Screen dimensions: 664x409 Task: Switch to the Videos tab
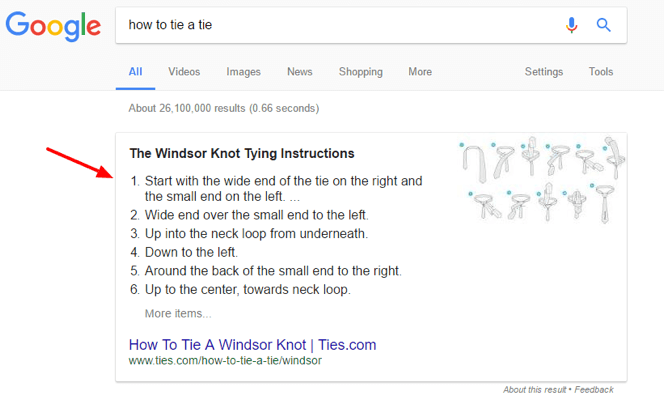[184, 72]
